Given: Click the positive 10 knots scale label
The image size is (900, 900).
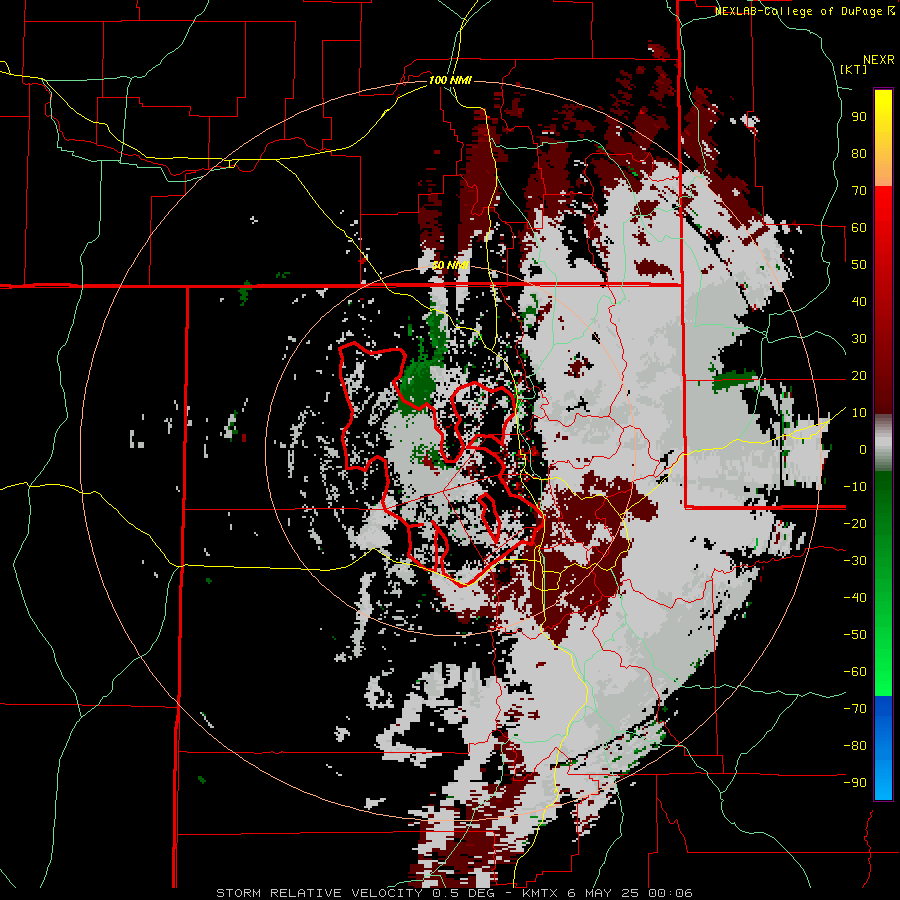Looking at the screenshot, I should (x=859, y=413).
